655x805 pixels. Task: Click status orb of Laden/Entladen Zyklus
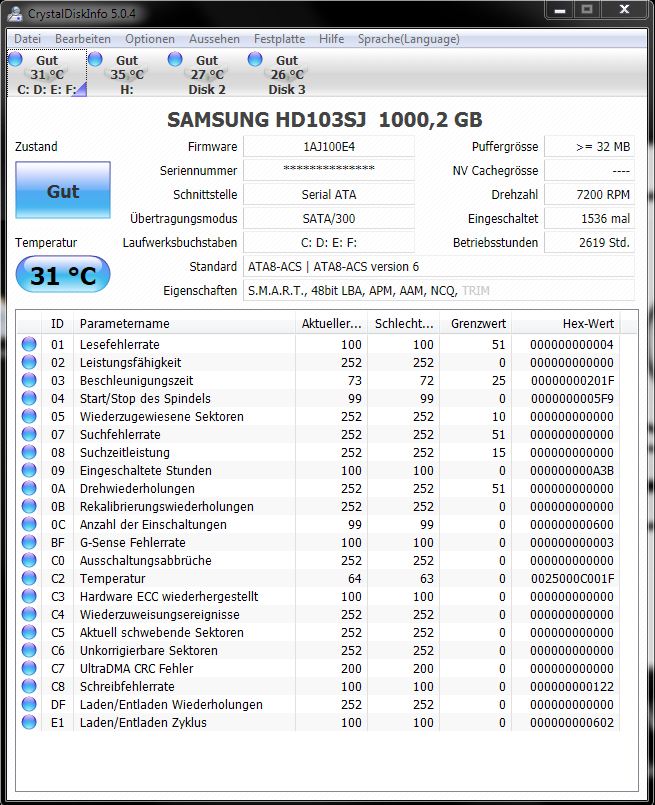point(29,722)
